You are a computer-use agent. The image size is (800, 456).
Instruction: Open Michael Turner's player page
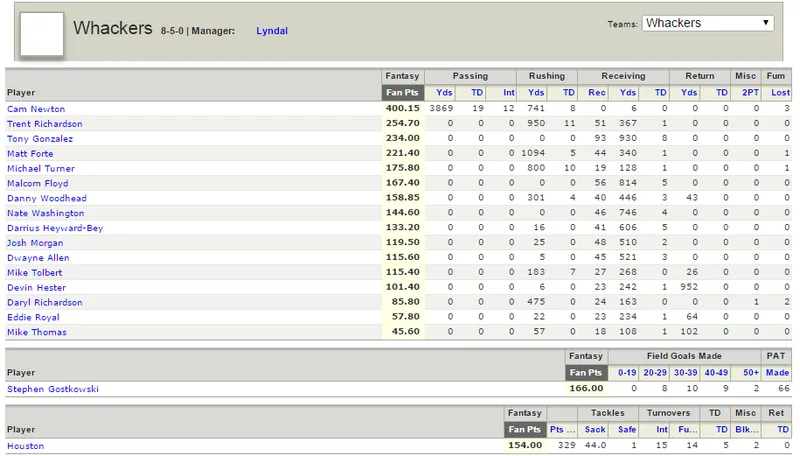41,168
